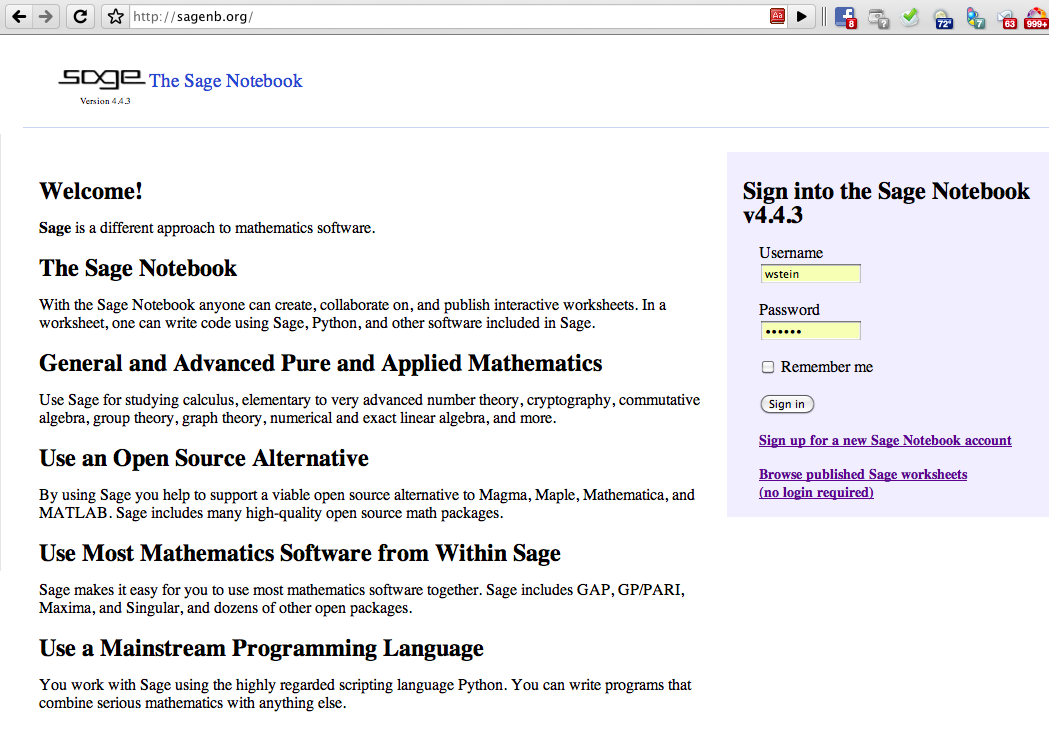Click the 'Remember me' label text
The height and width of the screenshot is (730, 1049).
826,367
